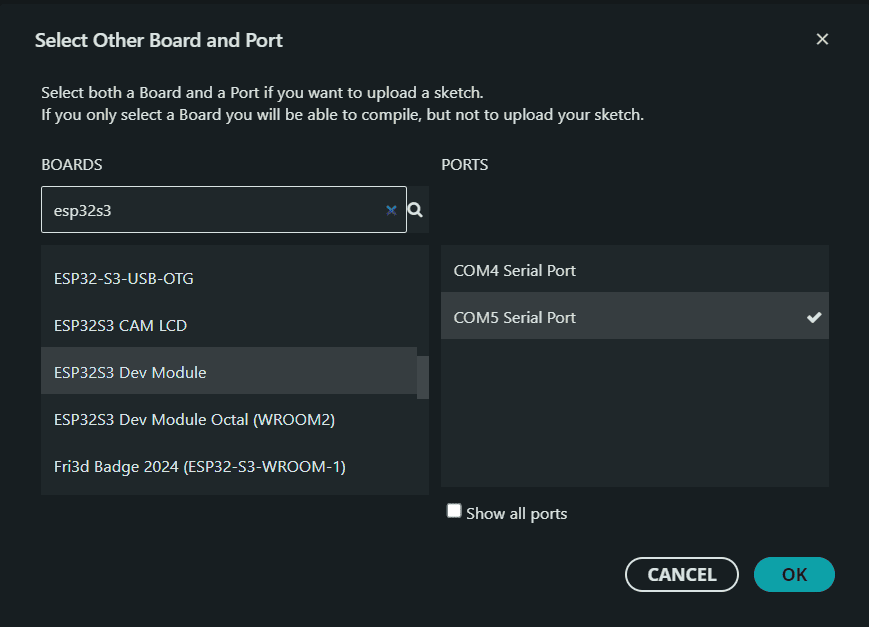Click the boards list scrollbar thumb
The image size is (869, 627).
coord(423,378)
